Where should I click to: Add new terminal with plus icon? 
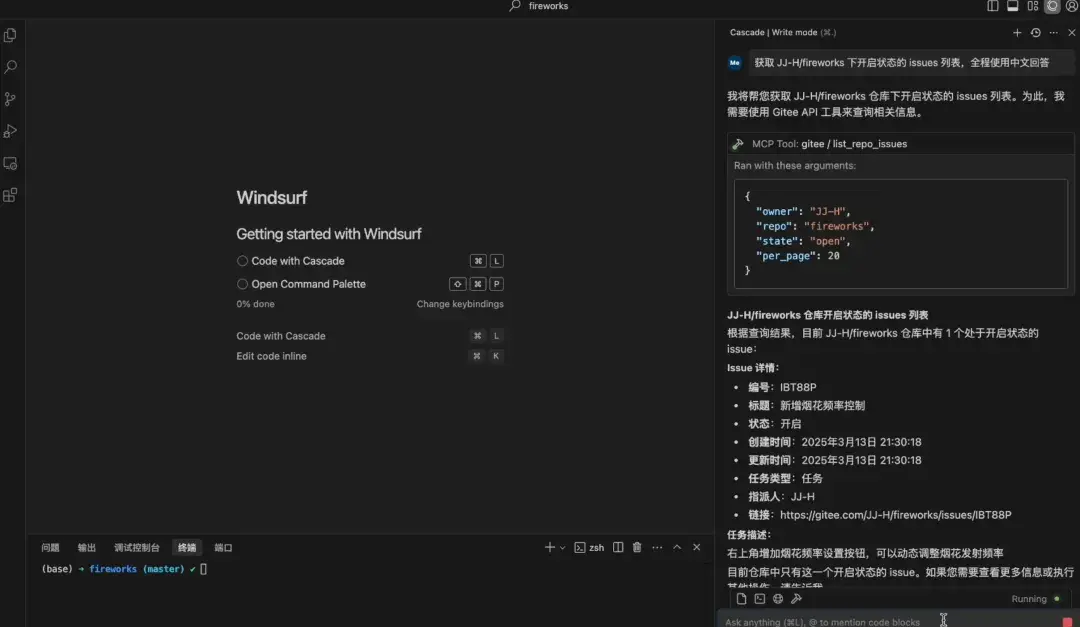[549, 548]
